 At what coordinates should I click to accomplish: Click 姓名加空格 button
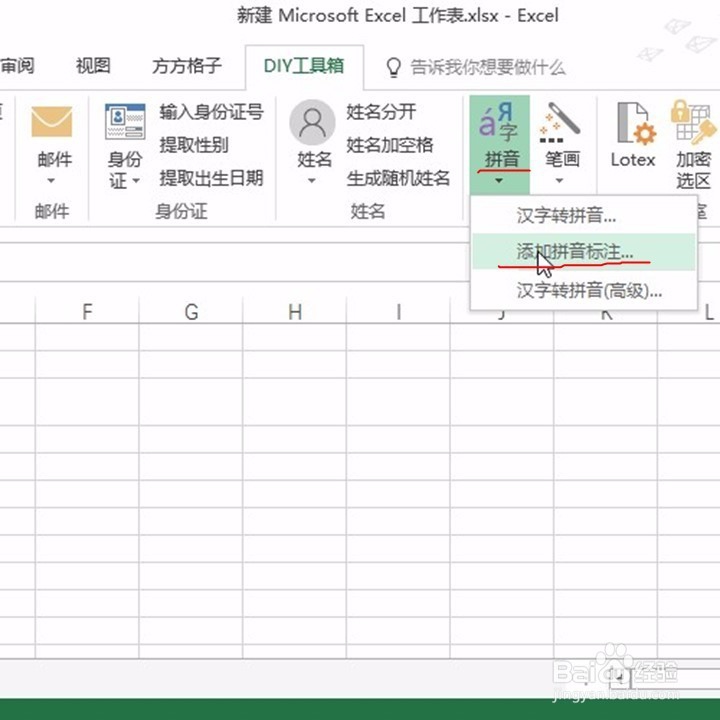(x=390, y=145)
